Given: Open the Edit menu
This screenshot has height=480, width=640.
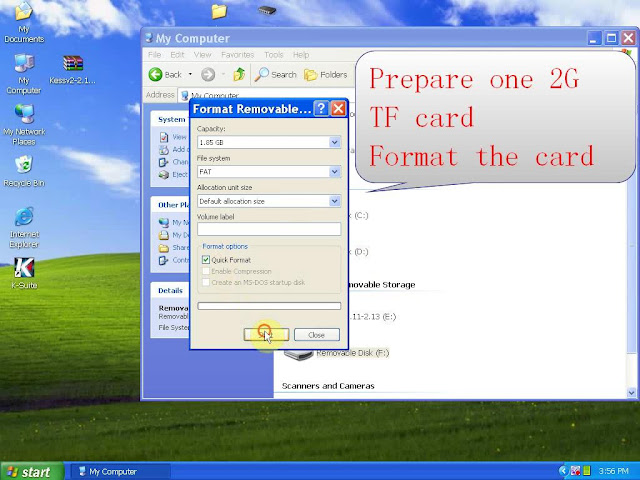Looking at the screenshot, I should click(177, 55).
